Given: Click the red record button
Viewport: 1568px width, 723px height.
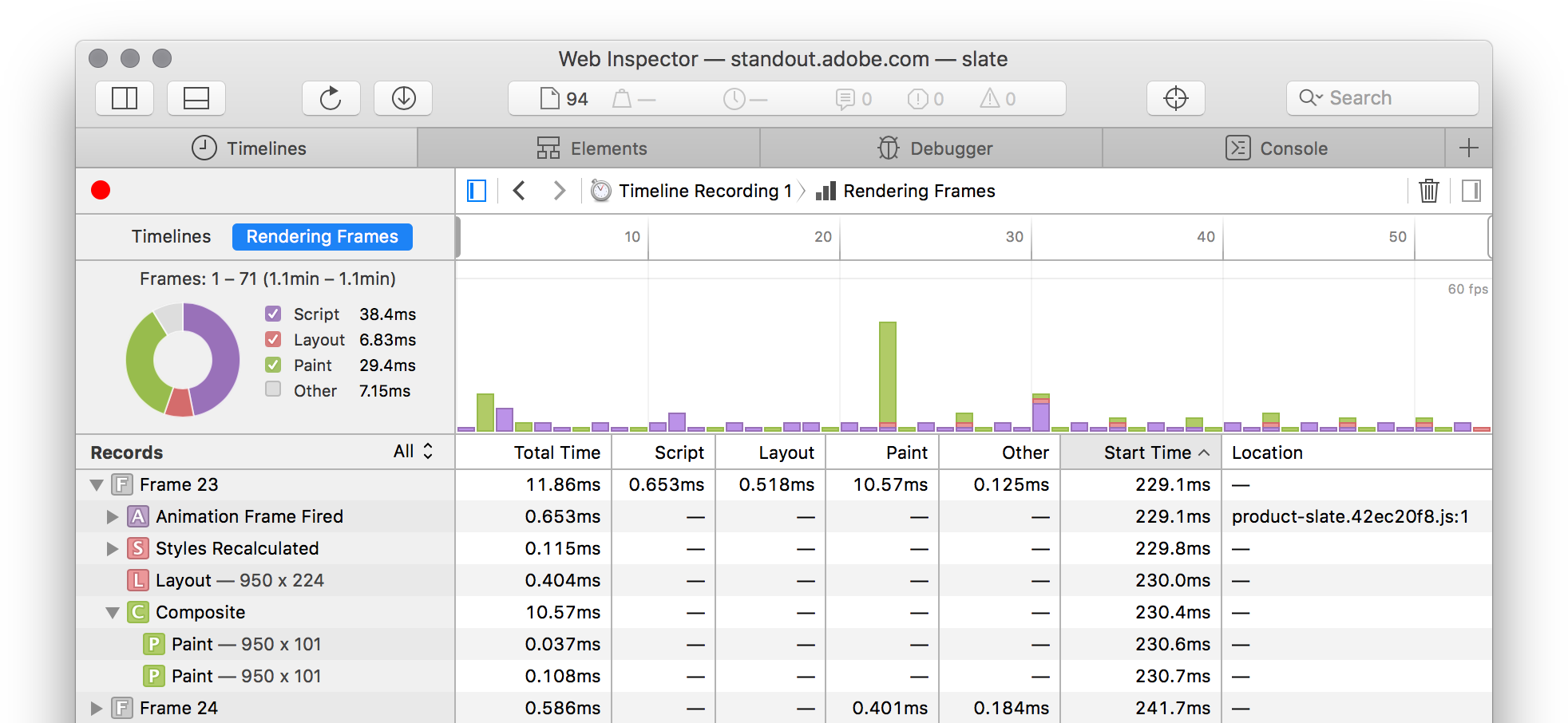Looking at the screenshot, I should 101,190.
